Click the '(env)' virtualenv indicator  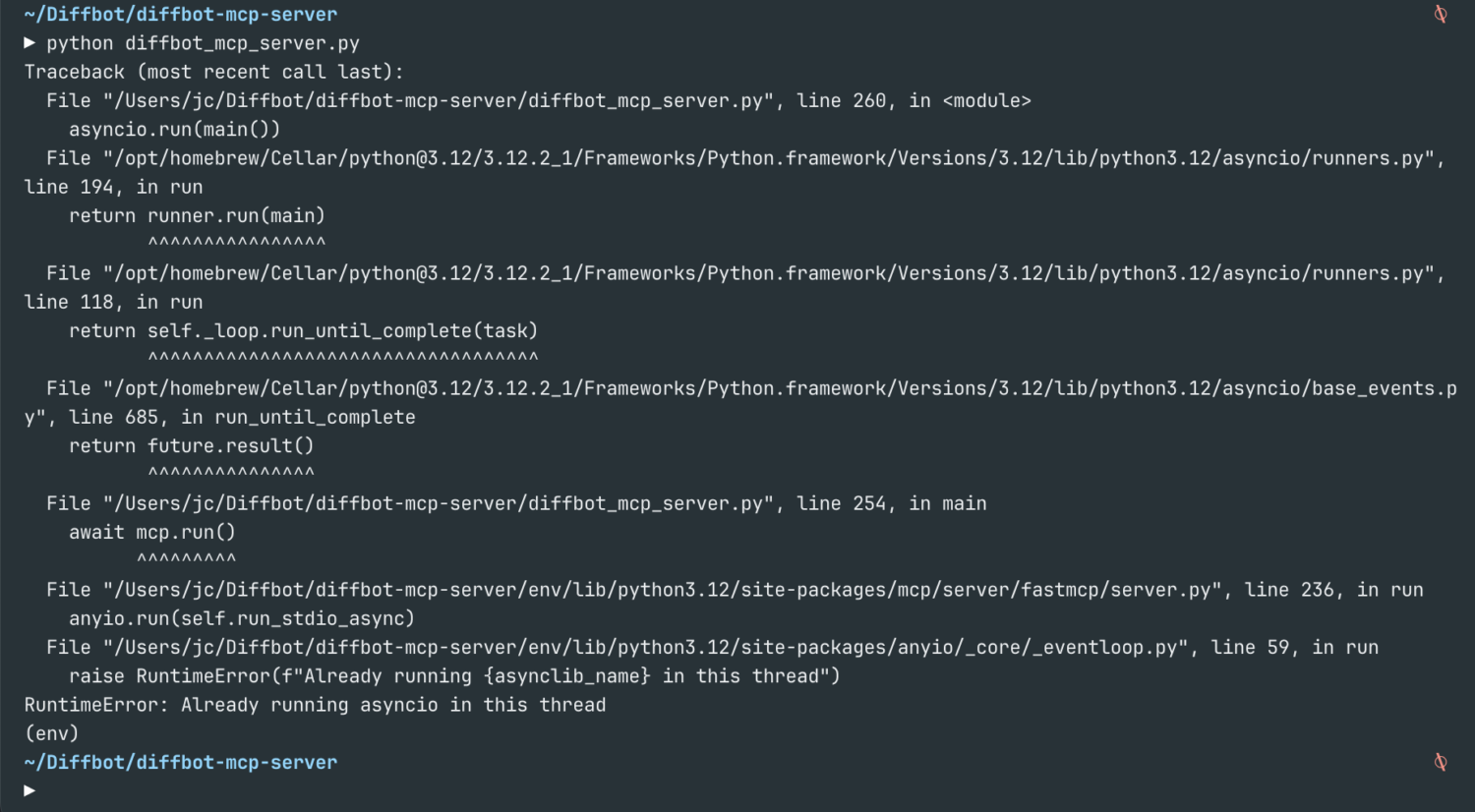coord(51,733)
